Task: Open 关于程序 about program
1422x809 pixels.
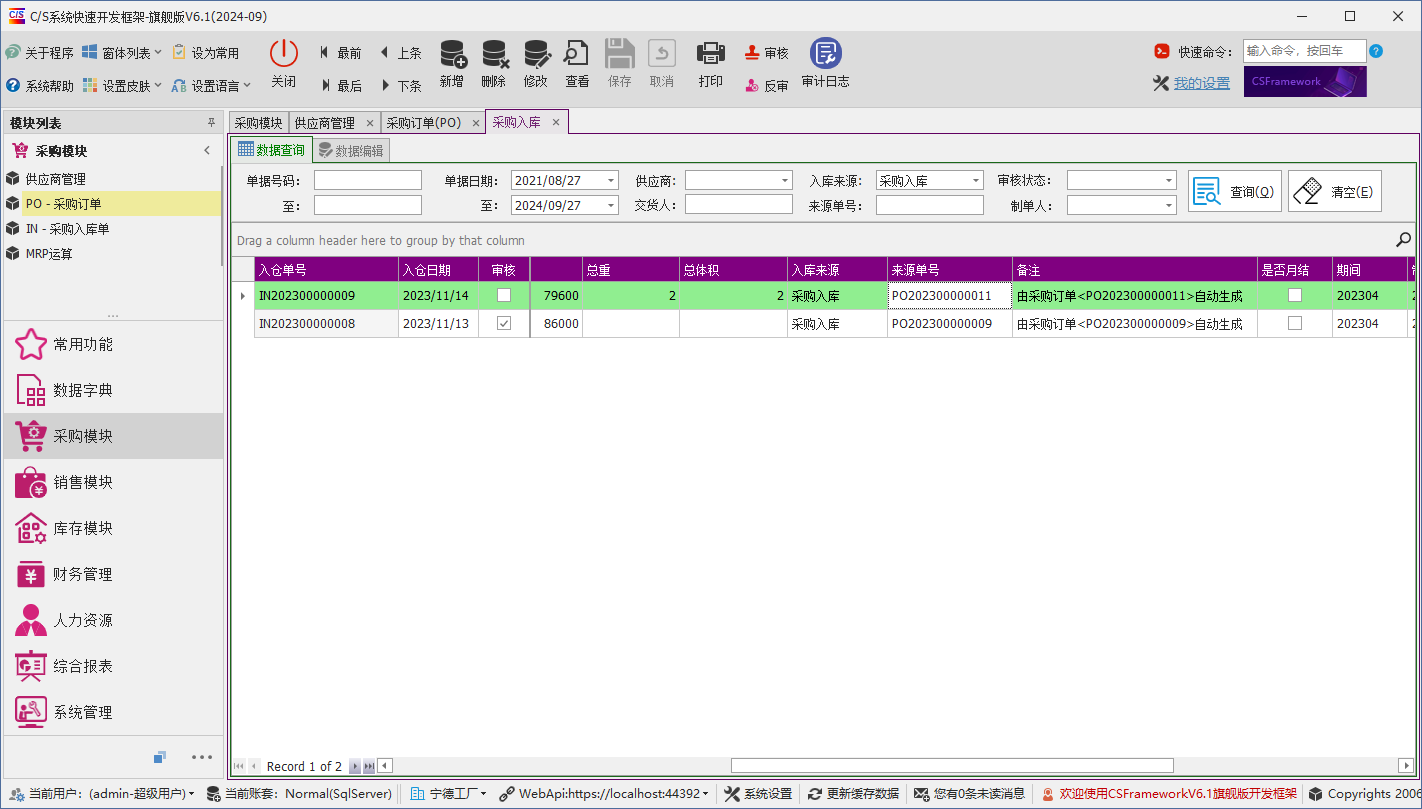Action: point(39,53)
